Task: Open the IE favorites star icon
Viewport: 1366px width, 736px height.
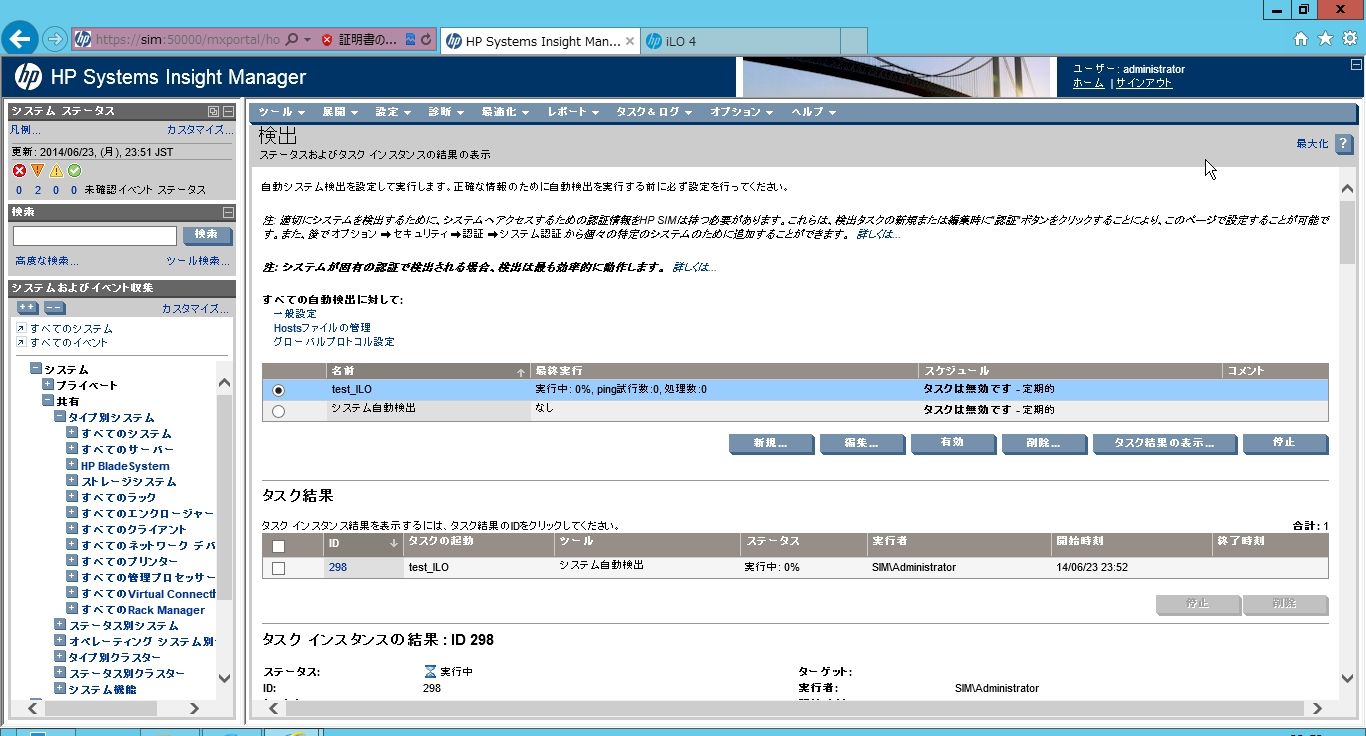Action: point(1325,39)
